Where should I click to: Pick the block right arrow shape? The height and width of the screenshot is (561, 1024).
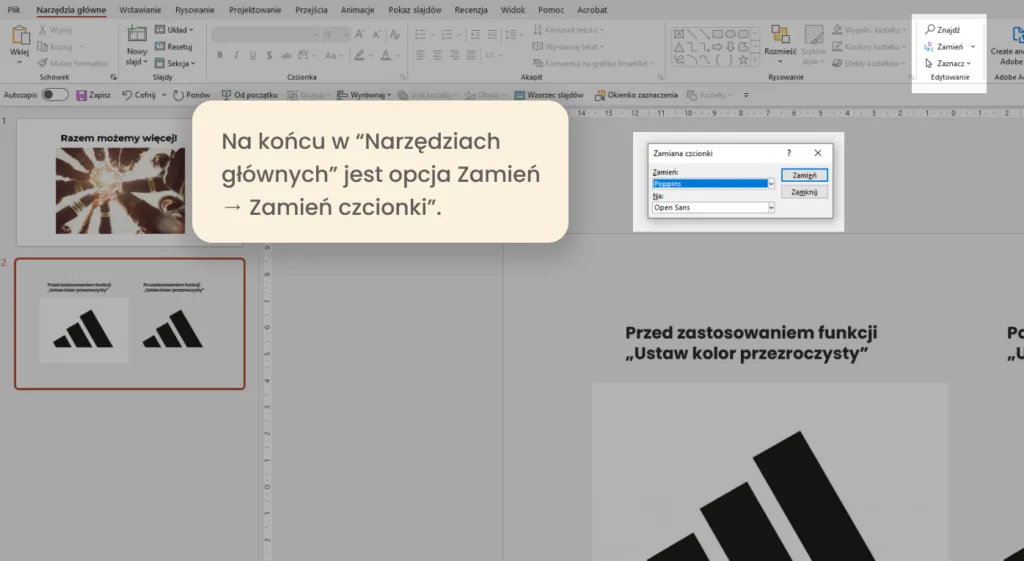717,46
